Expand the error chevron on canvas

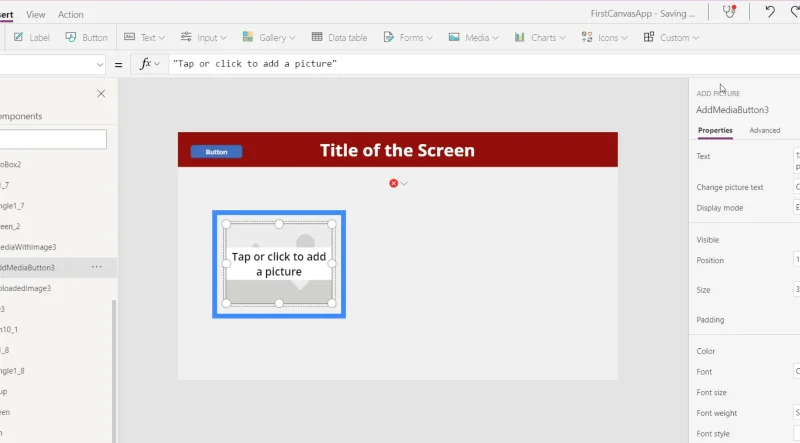click(x=404, y=183)
